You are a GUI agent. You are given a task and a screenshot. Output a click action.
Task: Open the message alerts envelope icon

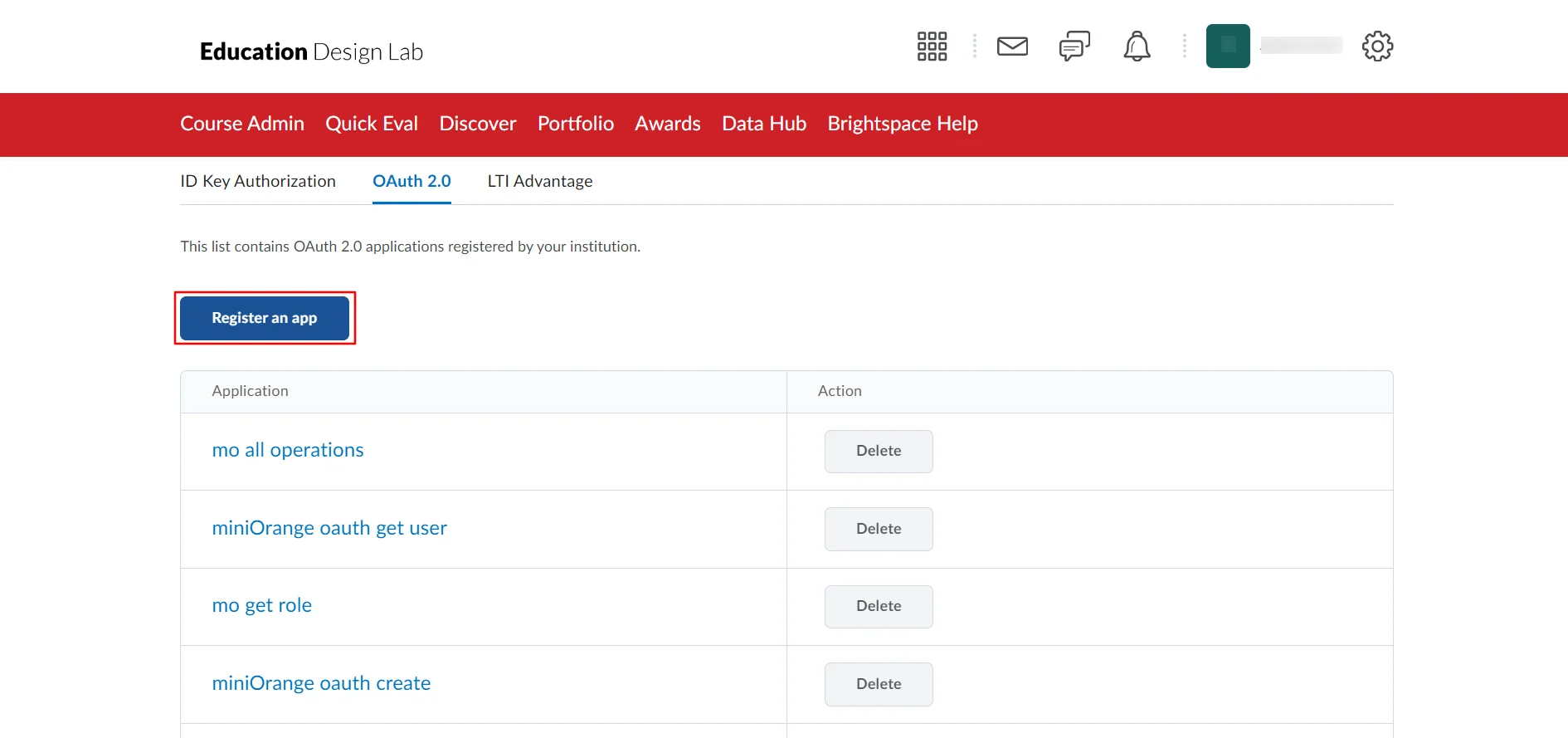point(1012,46)
